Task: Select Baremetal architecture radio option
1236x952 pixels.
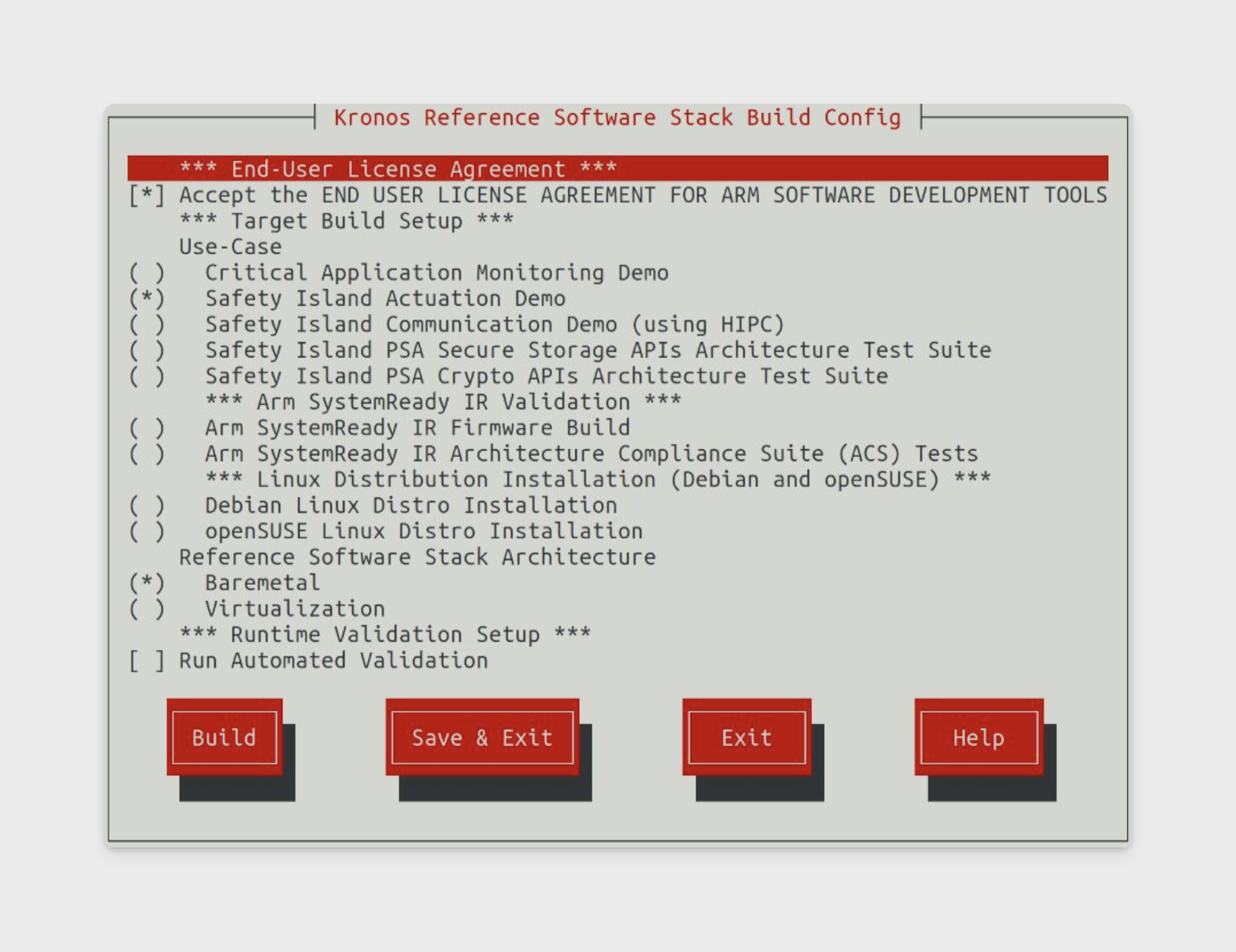Action: click(147, 583)
